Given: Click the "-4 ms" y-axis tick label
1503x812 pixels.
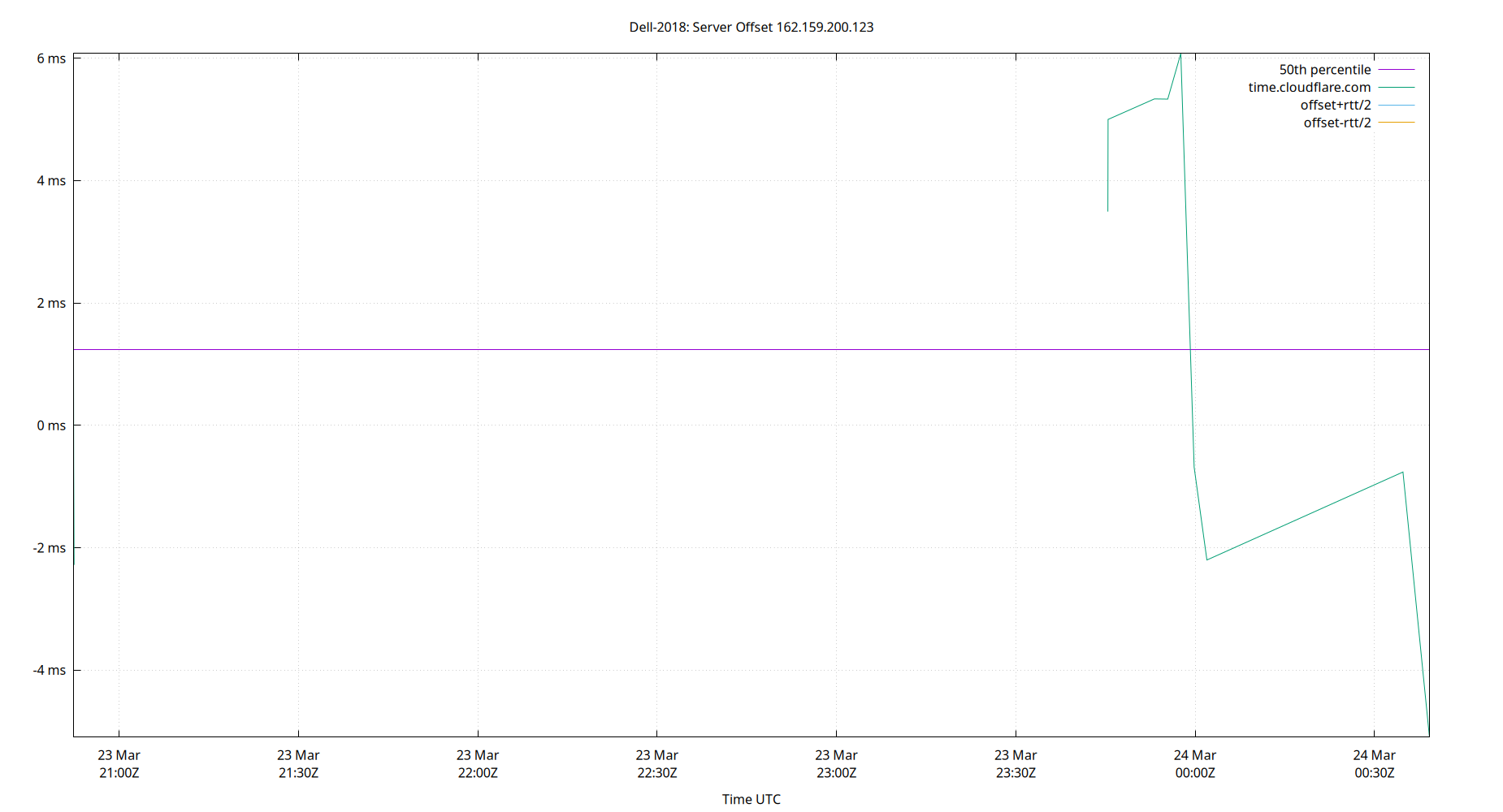Looking at the screenshot, I should pos(48,670).
